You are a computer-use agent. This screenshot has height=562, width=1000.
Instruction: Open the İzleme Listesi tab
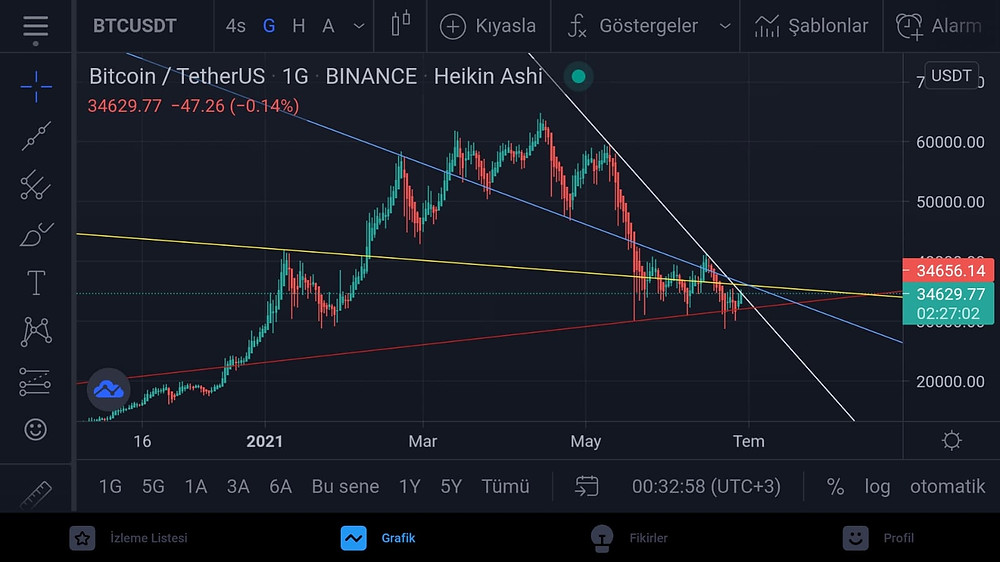pyautogui.click(x=128, y=538)
